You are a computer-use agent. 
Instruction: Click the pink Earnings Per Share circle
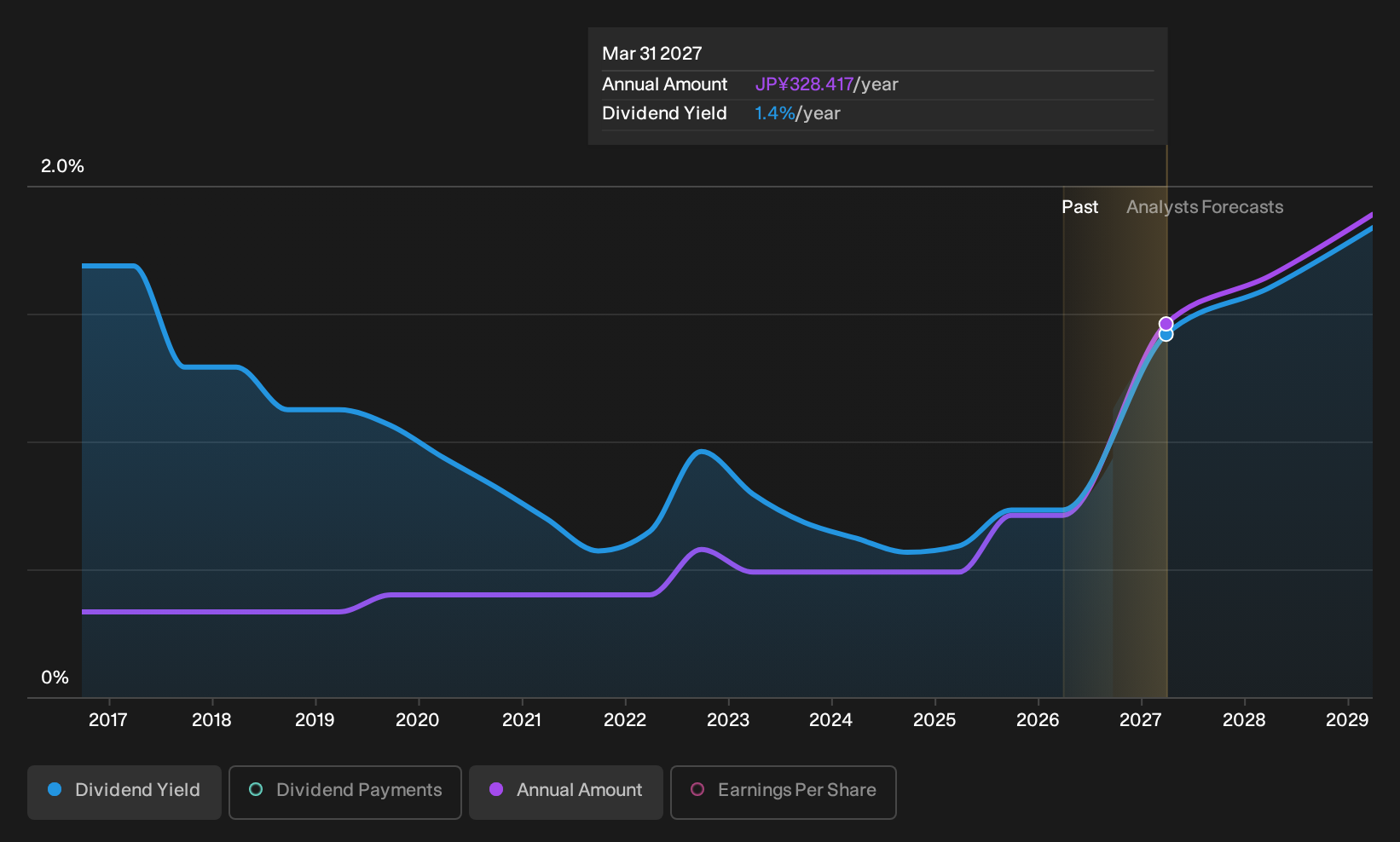click(697, 789)
